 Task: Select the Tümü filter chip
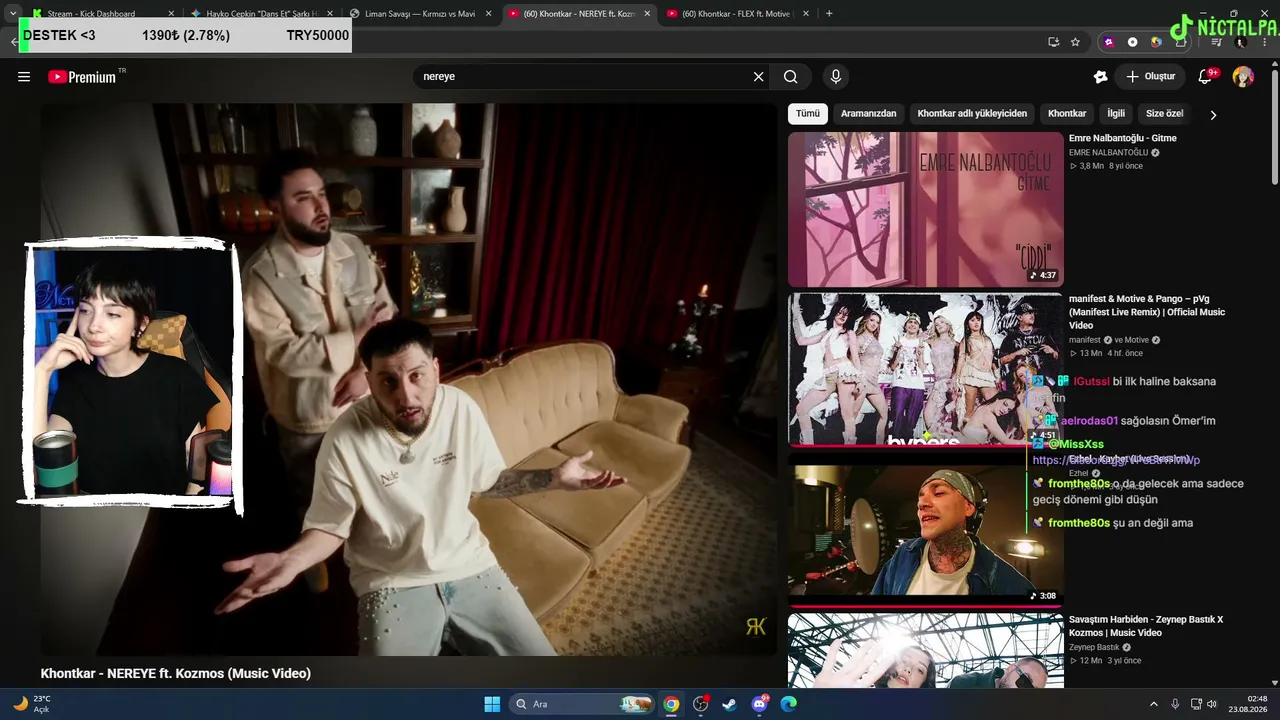point(807,114)
